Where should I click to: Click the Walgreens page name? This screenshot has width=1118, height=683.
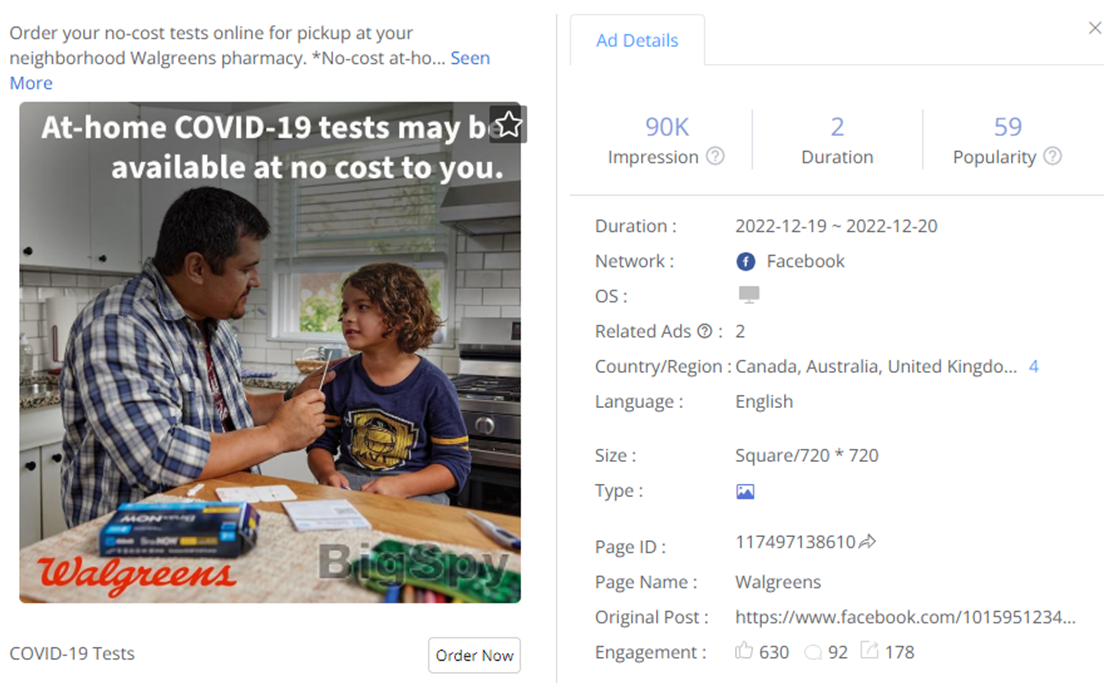tap(778, 582)
